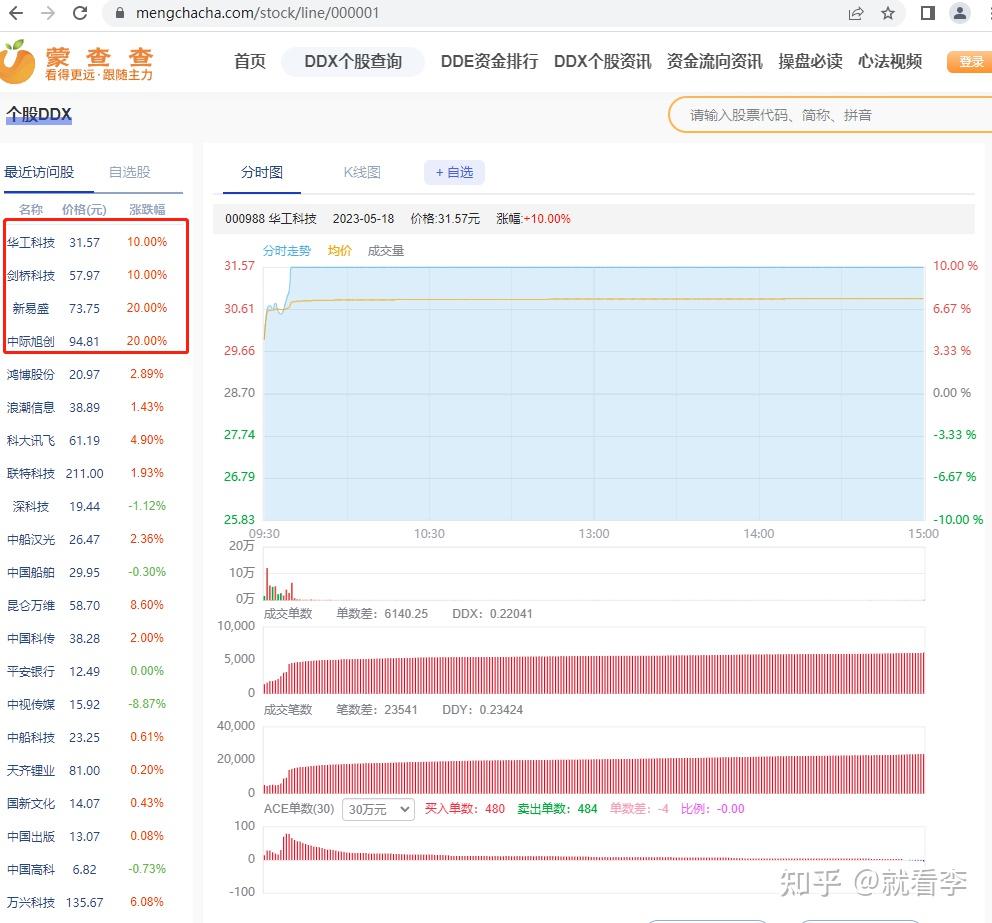Viewport: 992px width, 923px height.
Task: Open 中船汉光 stock row
Action: 87,539
